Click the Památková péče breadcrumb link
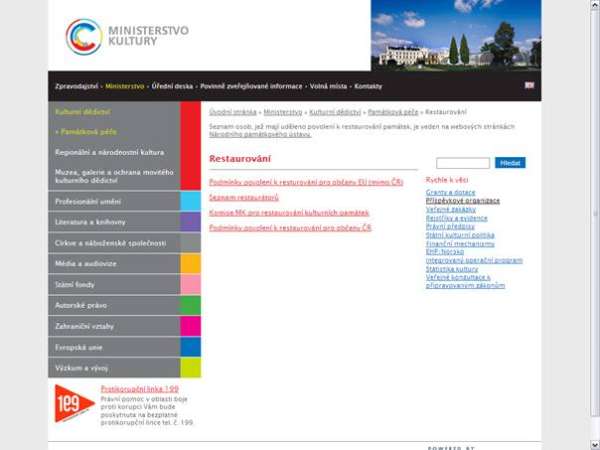This screenshot has height=450, width=600. [393, 112]
